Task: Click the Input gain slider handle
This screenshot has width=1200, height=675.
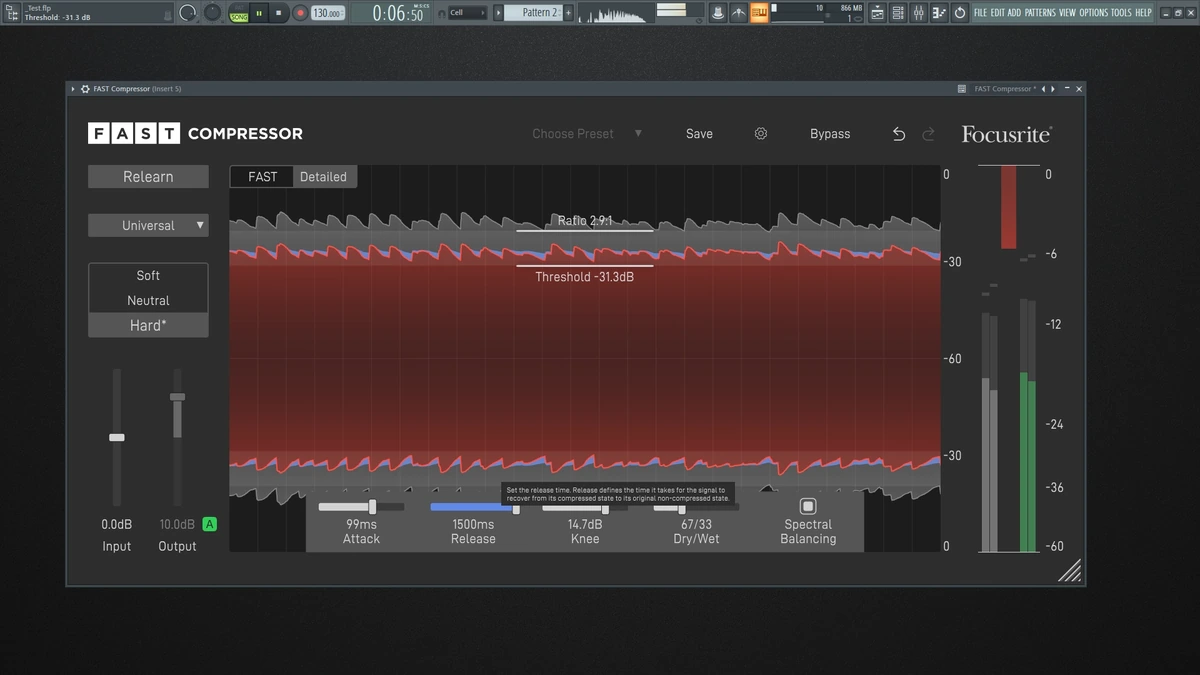Action: [x=117, y=437]
